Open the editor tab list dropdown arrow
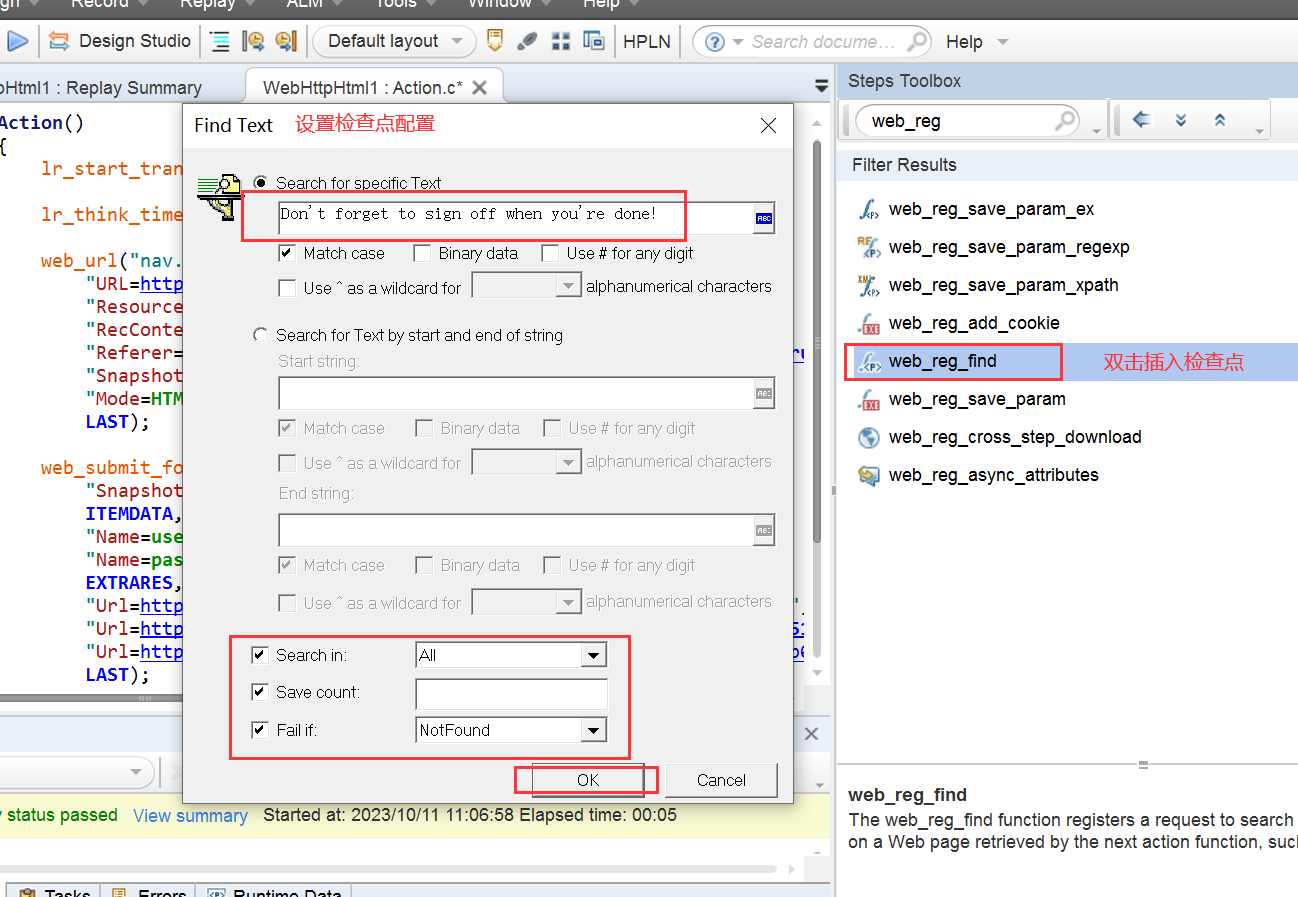This screenshot has width=1298, height=897. [822, 86]
